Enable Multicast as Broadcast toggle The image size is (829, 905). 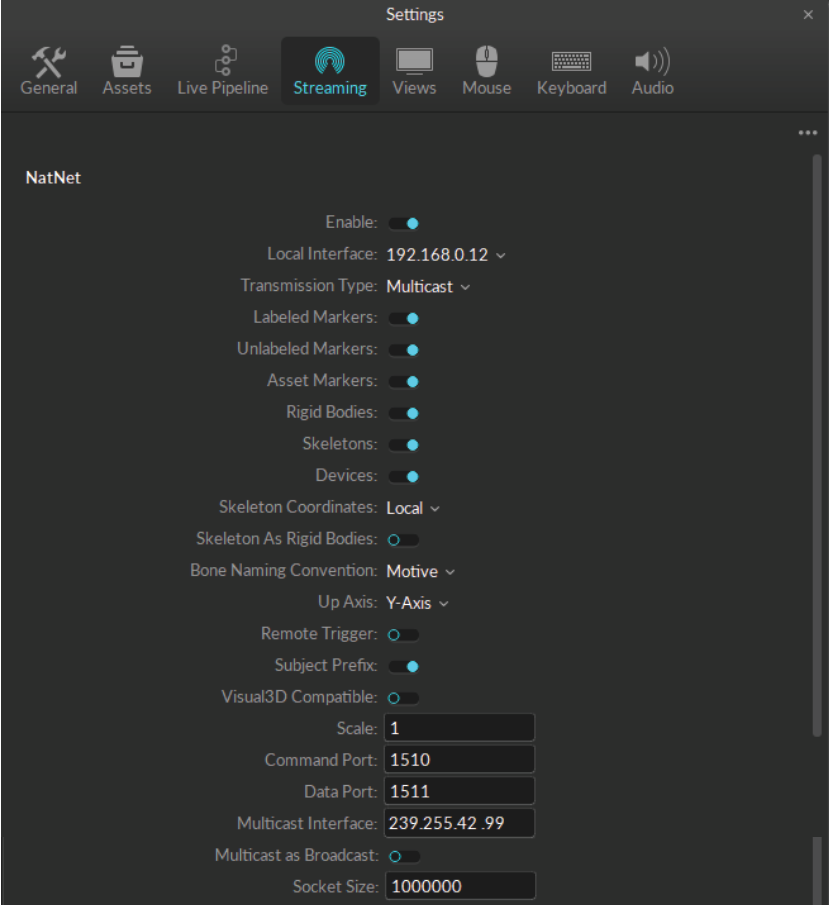(404, 856)
